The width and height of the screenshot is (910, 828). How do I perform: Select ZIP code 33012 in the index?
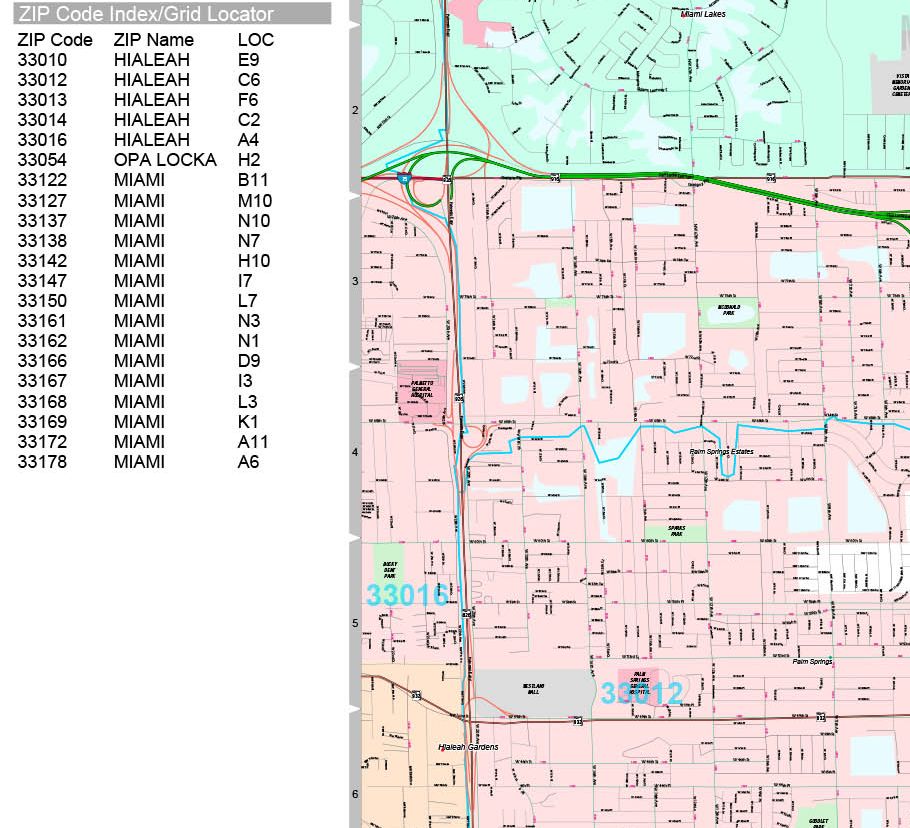(x=42, y=79)
